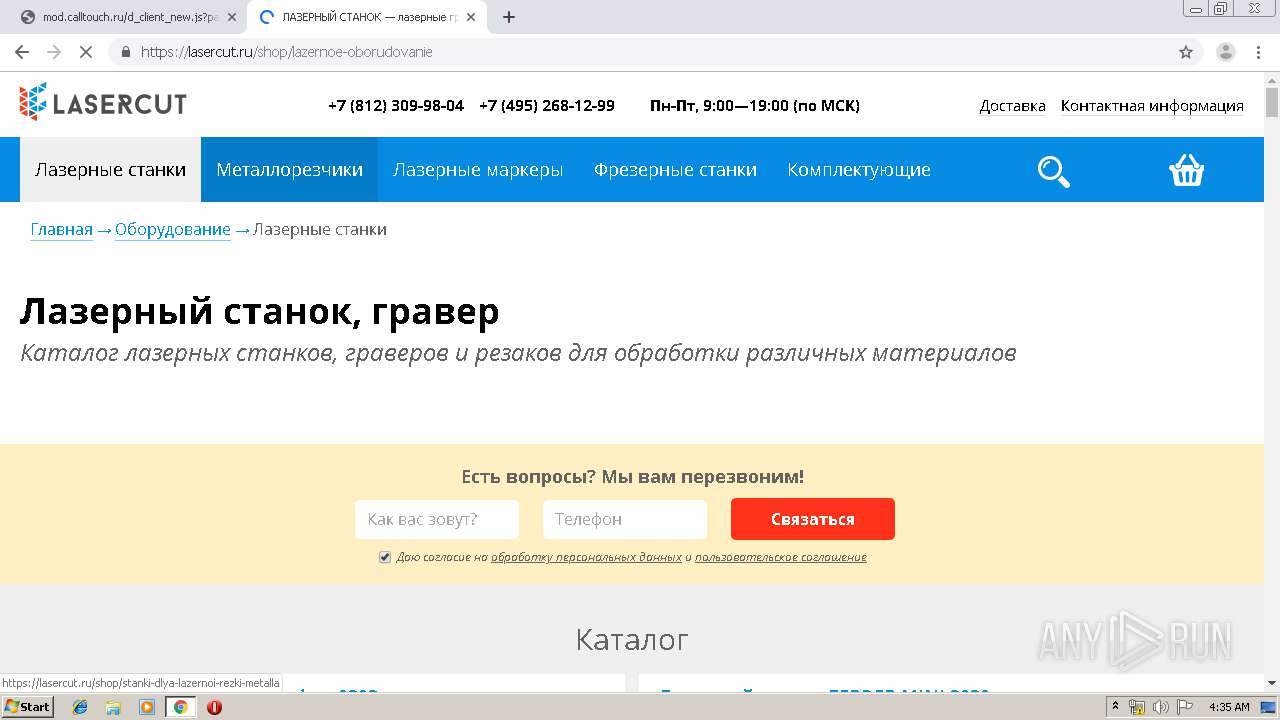Click the browser forward arrow
The height and width of the screenshot is (720, 1280).
click(54, 52)
